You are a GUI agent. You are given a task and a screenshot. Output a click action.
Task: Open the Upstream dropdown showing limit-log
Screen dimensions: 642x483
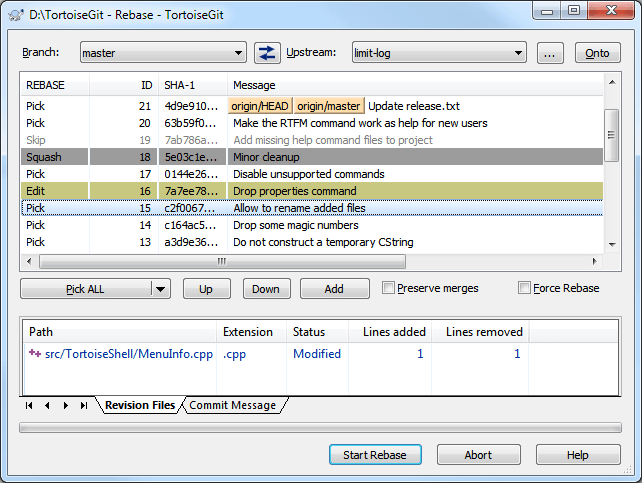pos(439,53)
